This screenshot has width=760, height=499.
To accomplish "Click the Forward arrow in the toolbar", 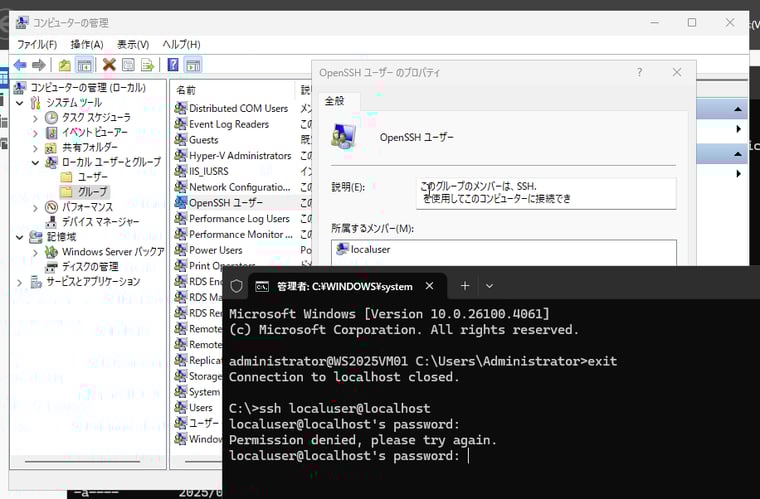I will pyautogui.click(x=39, y=64).
